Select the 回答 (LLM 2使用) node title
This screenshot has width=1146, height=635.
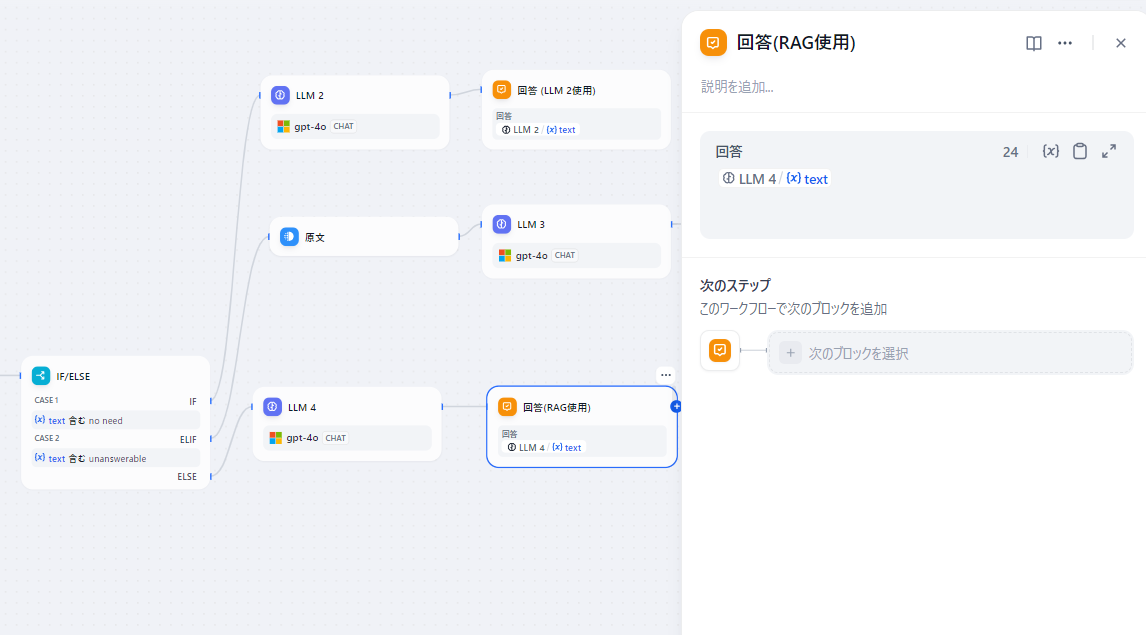click(556, 91)
